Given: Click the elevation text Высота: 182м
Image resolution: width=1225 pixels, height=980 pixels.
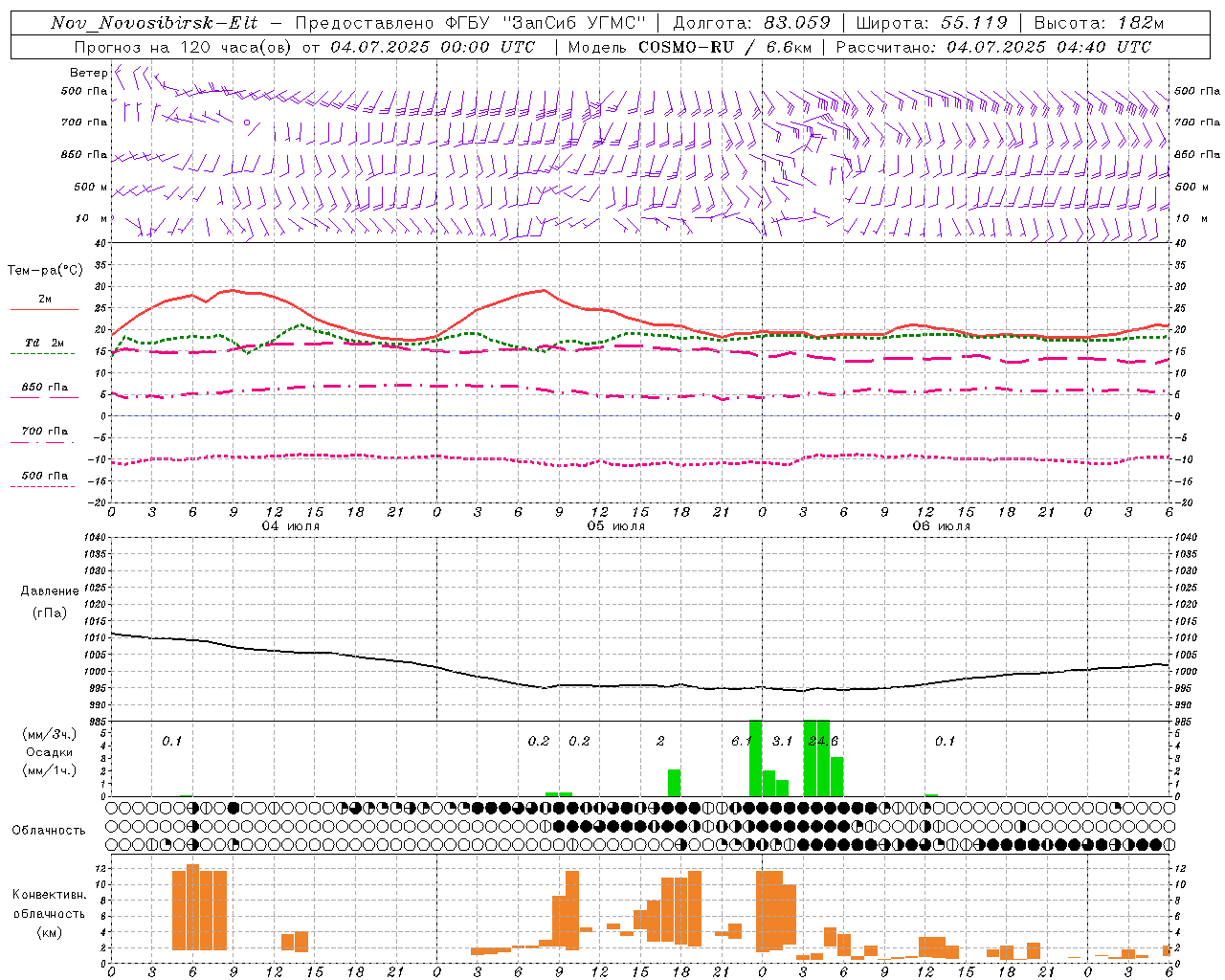Looking at the screenshot, I should (1099, 23).
